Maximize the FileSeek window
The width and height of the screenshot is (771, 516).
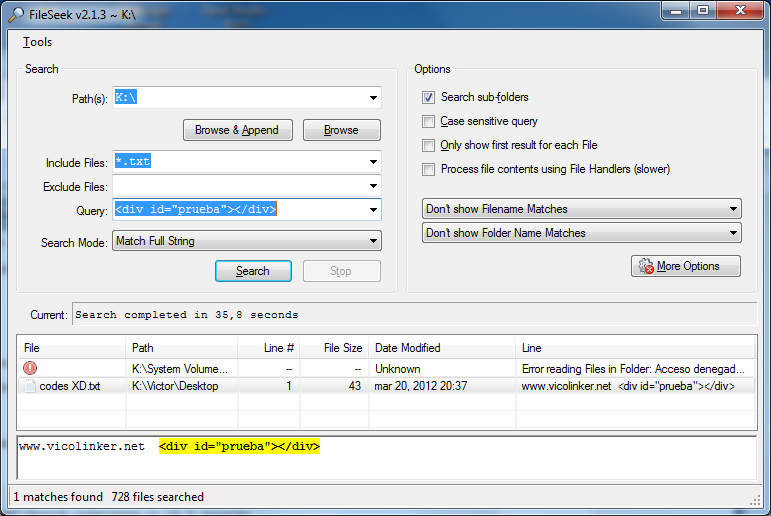pyautogui.click(x=703, y=11)
